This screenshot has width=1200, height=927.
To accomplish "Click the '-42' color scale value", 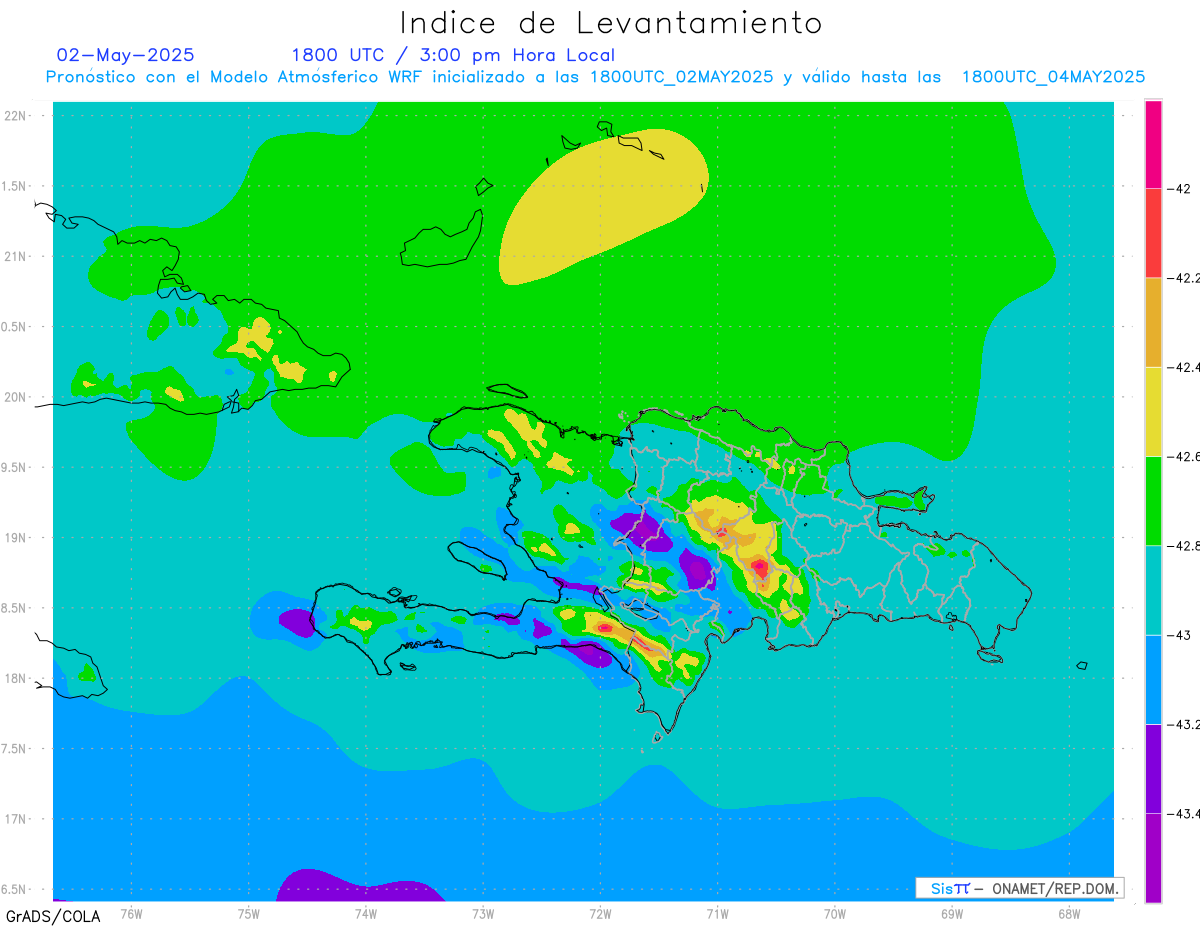I will click(x=1178, y=188).
